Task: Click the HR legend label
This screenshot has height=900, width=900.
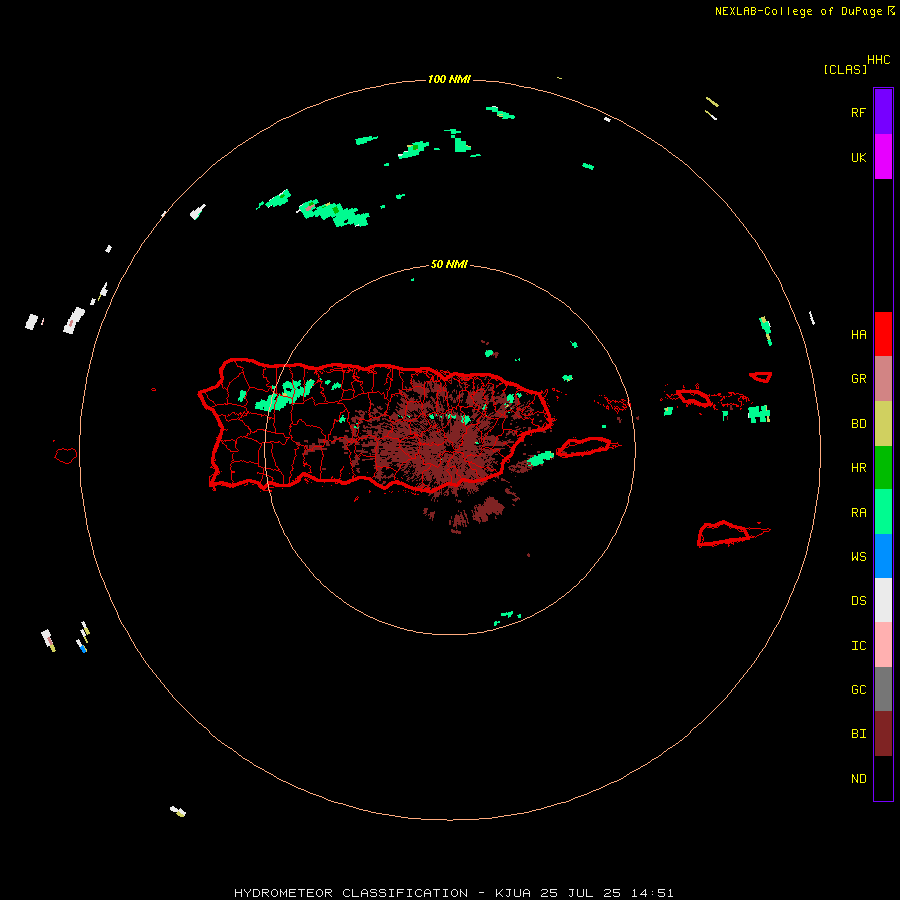Action: [x=858, y=468]
